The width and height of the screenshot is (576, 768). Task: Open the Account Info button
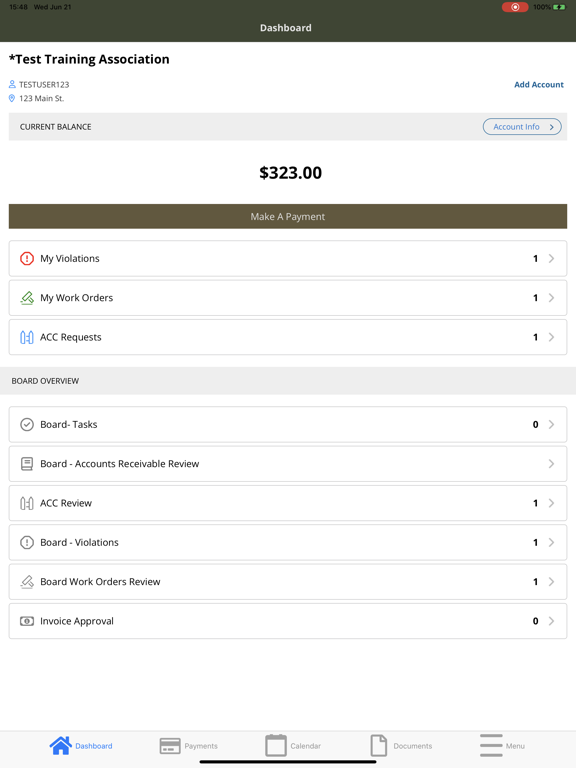click(x=522, y=127)
